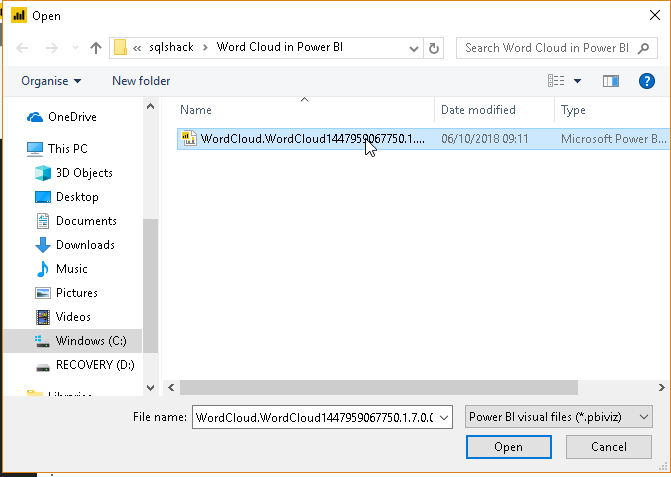Open the Organise menu

[x=51, y=81]
